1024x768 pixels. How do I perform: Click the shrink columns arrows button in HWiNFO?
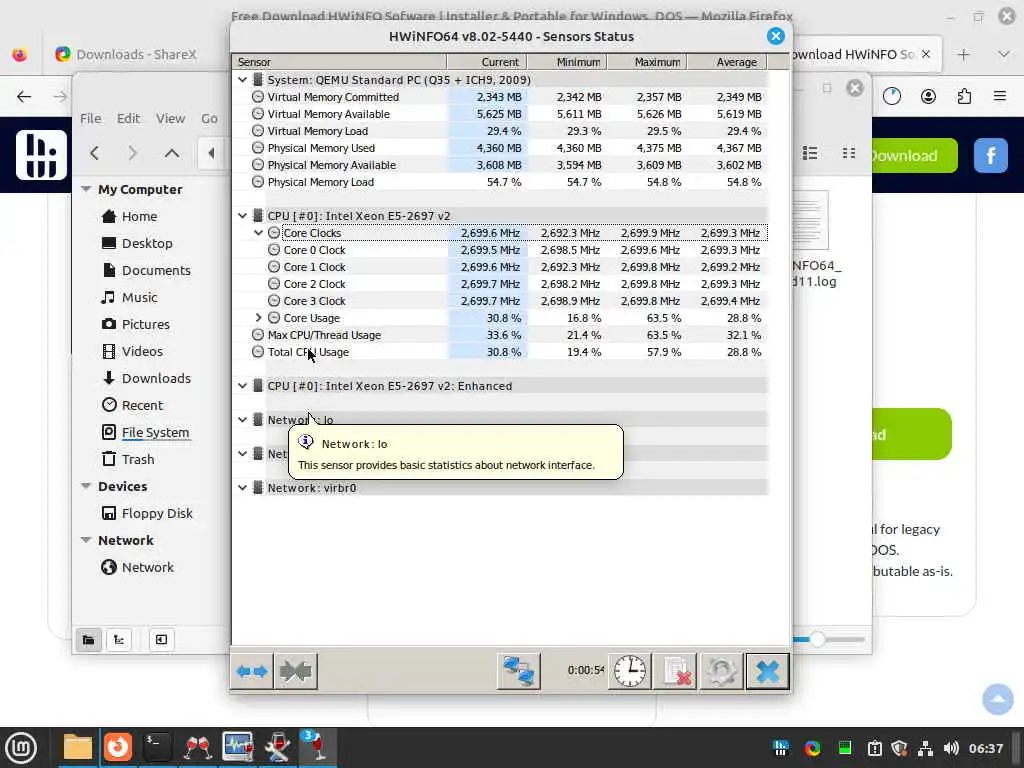pyautogui.click(x=295, y=671)
